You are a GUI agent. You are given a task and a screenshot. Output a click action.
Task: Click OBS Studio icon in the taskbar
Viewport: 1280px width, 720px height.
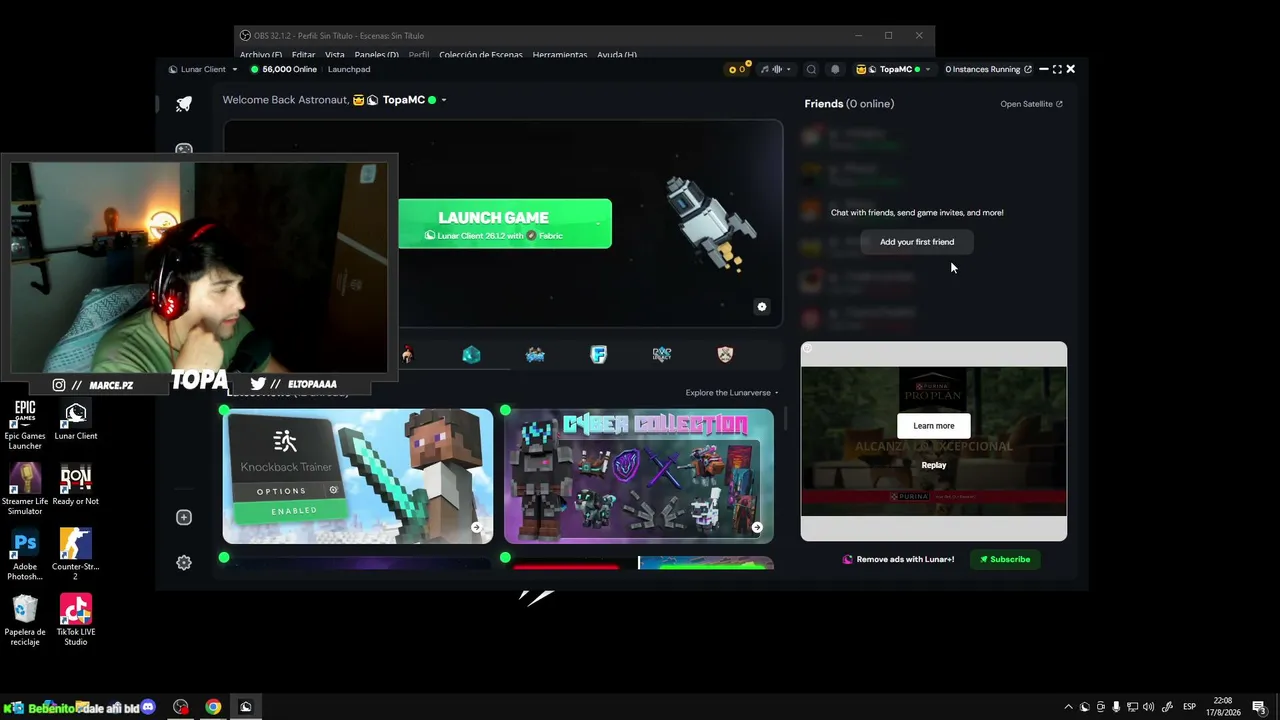180,707
